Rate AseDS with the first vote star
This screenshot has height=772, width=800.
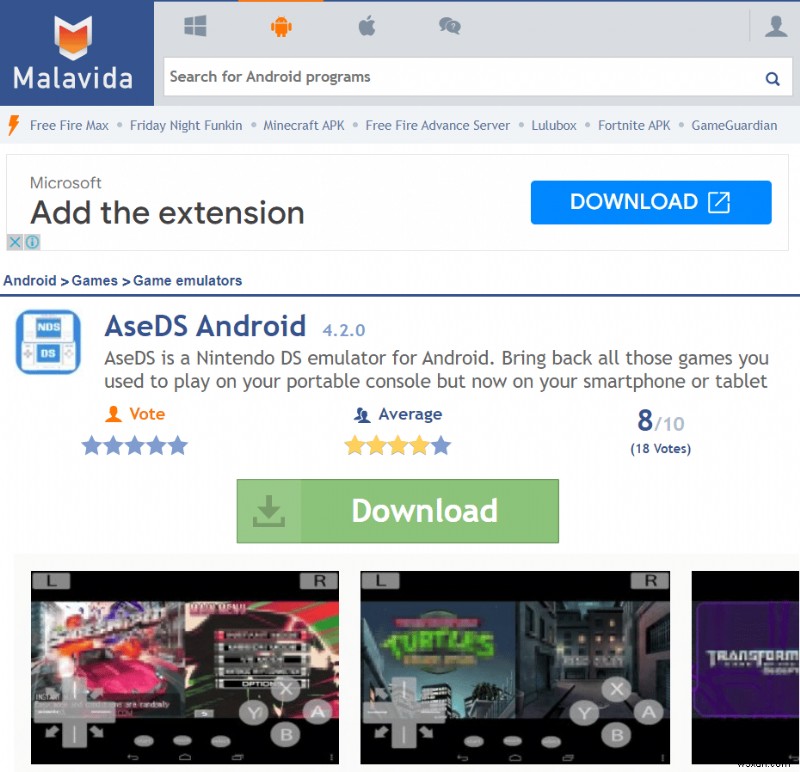coord(92,446)
